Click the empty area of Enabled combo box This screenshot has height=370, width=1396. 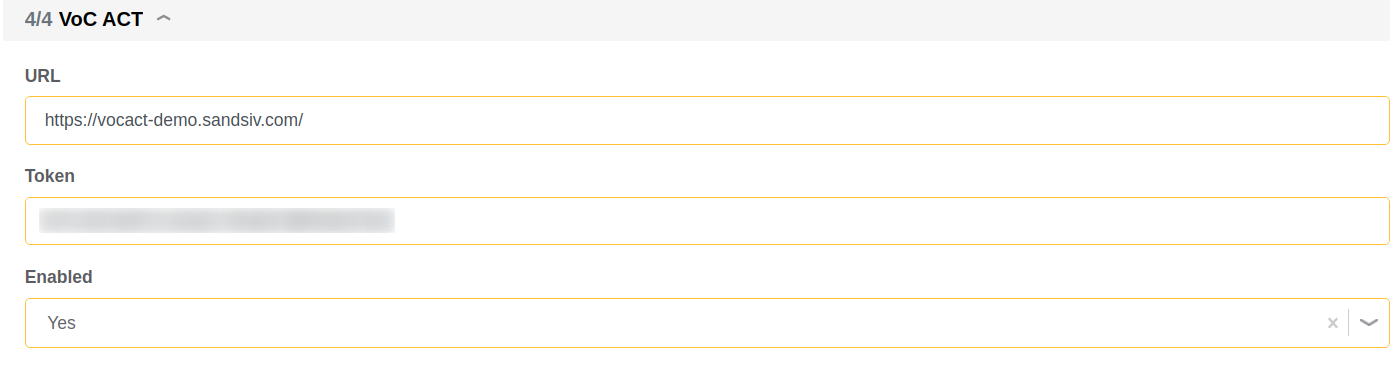tap(700, 323)
